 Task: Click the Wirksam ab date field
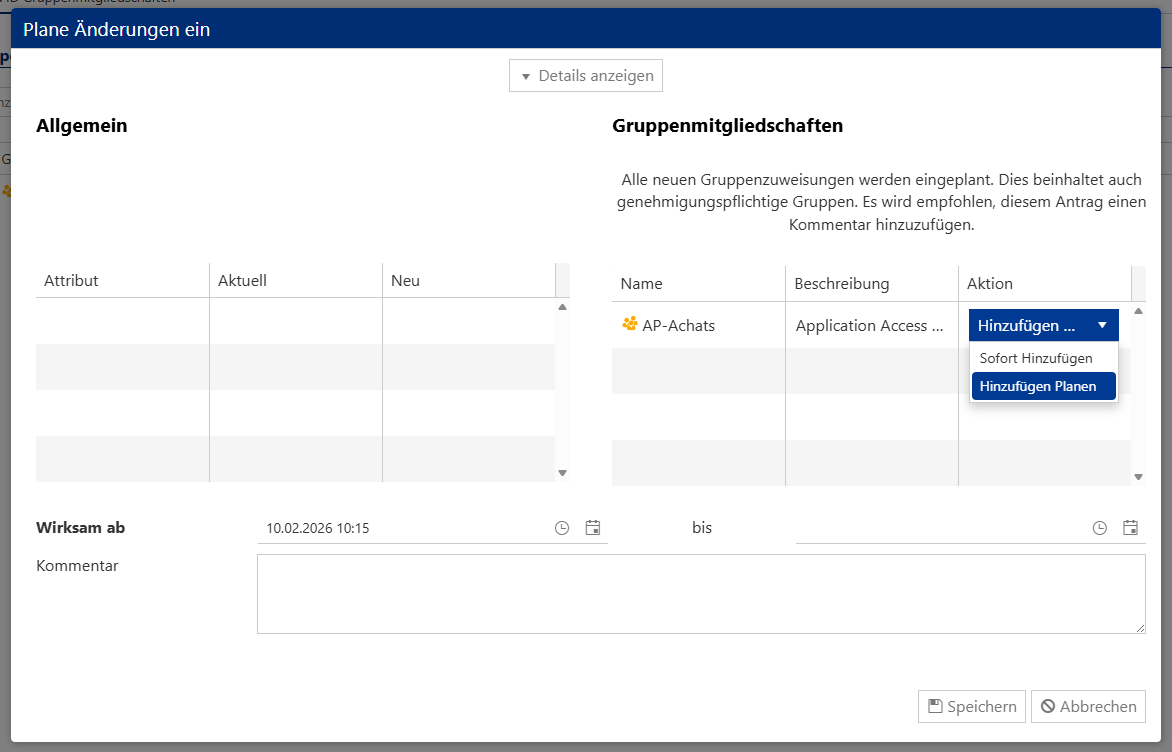click(400, 528)
